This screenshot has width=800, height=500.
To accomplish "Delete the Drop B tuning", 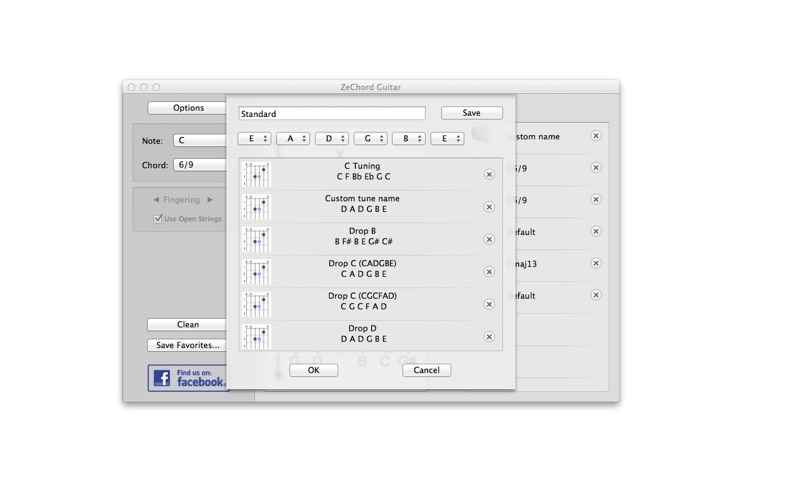I will 489,239.
